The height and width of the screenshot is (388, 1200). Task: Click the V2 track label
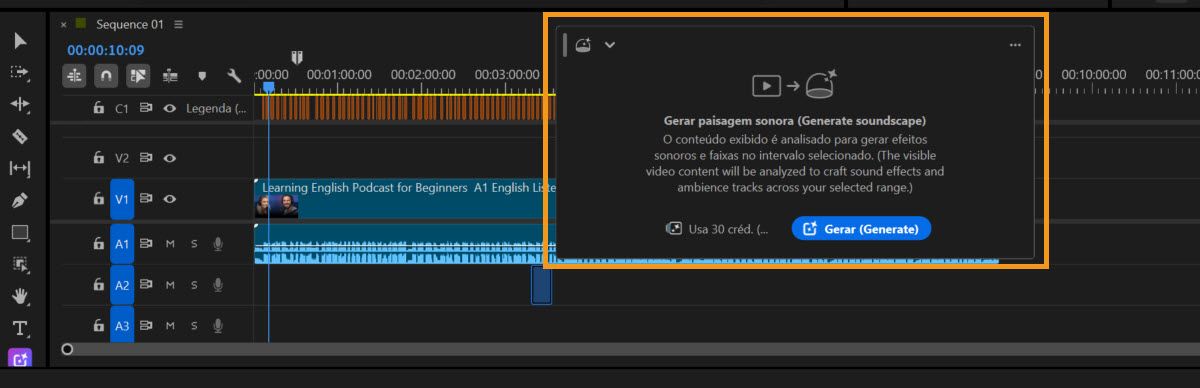pyautogui.click(x=122, y=157)
